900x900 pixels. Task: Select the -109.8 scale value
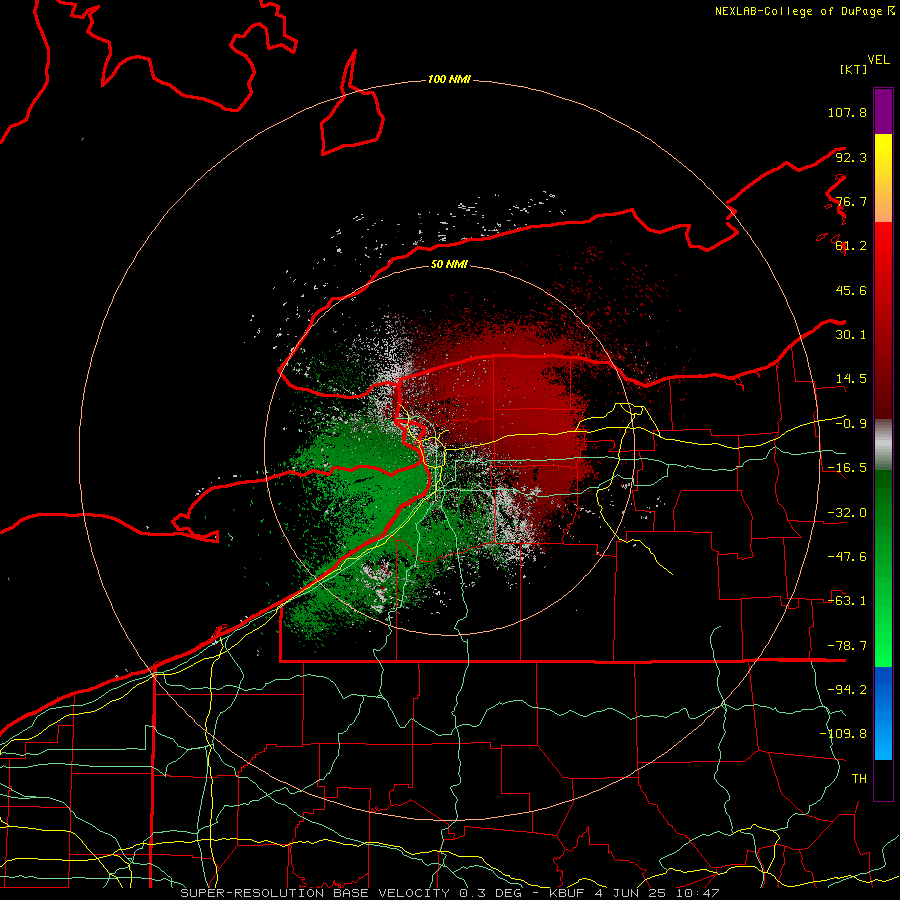tap(843, 734)
